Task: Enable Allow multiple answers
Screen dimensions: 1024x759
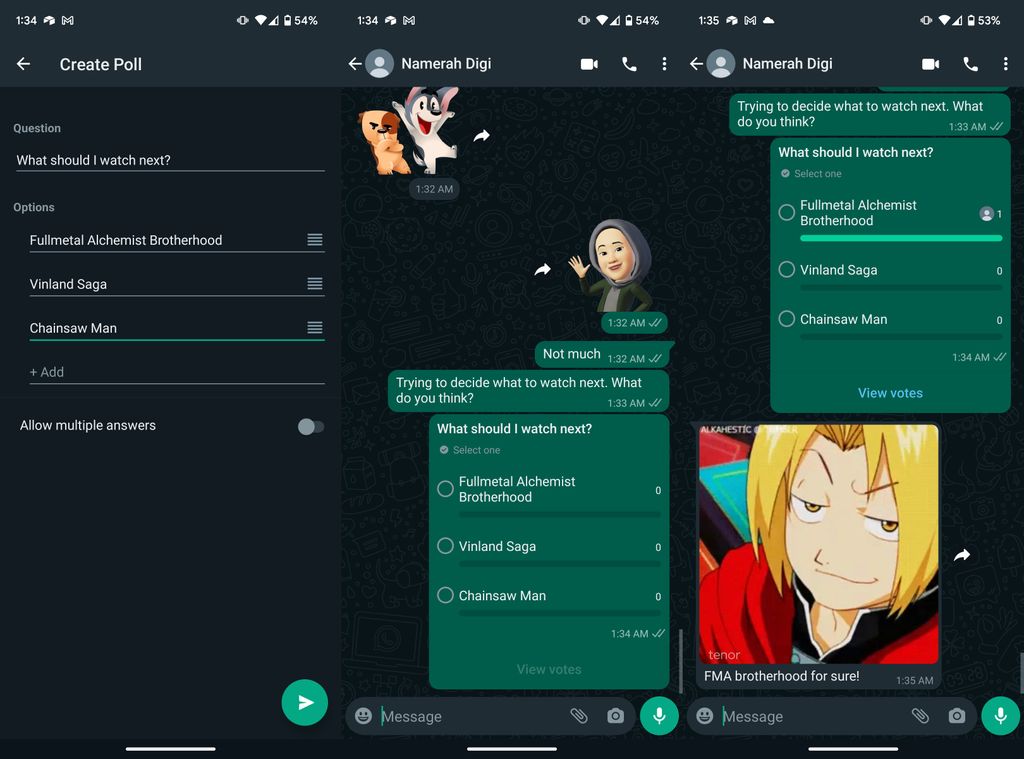Action: tap(310, 425)
